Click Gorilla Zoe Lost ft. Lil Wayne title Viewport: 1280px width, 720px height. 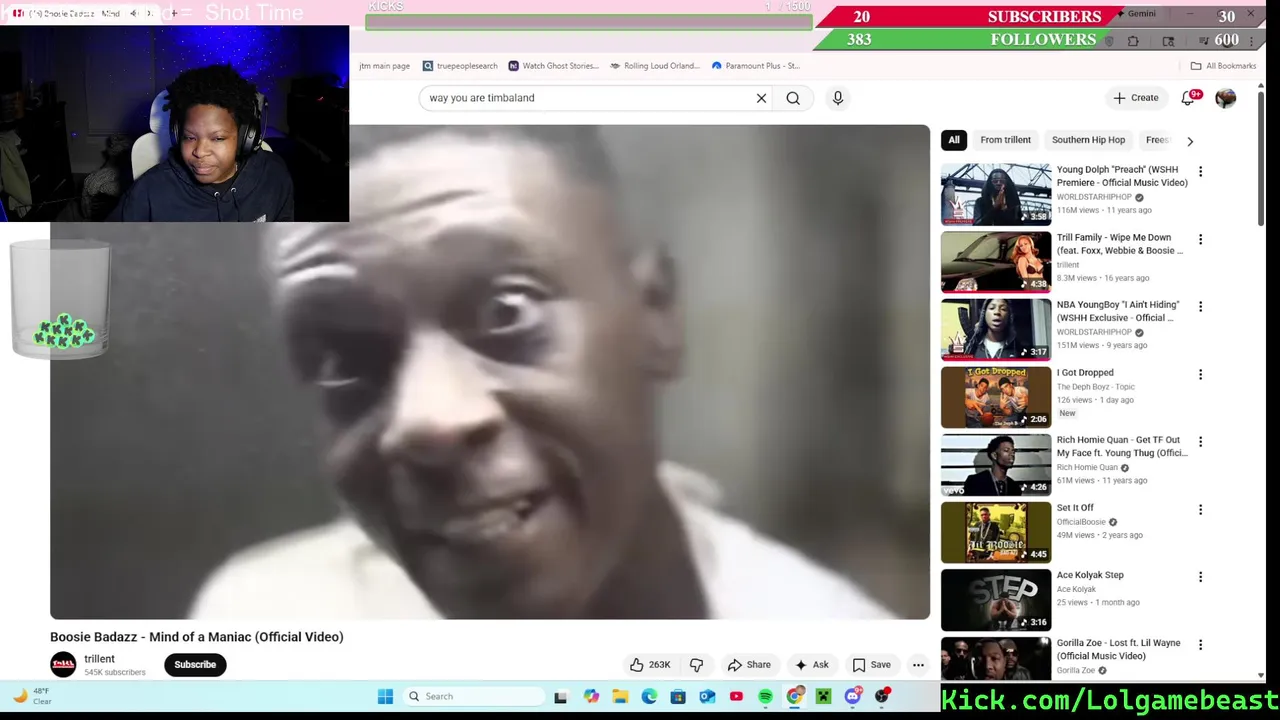(x=1118, y=649)
